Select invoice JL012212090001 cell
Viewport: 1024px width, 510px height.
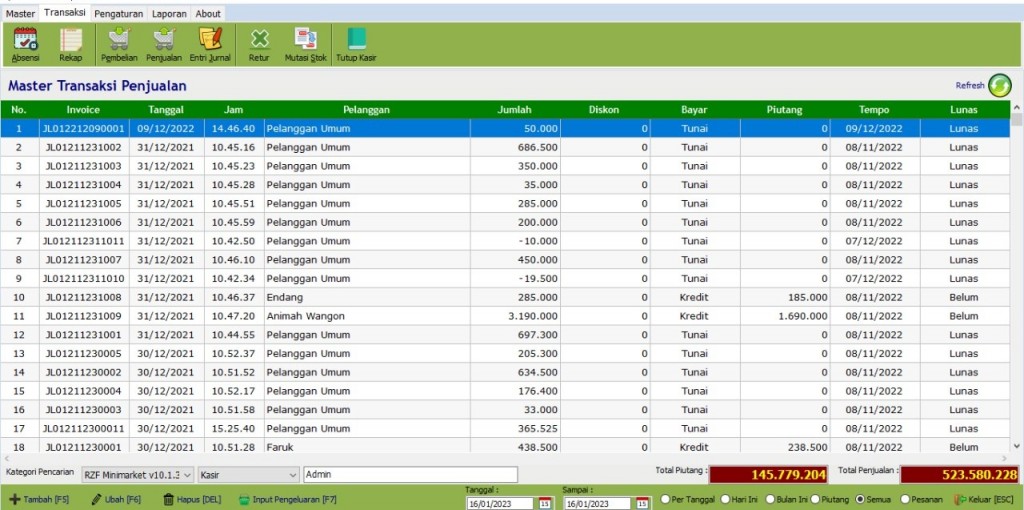pos(84,129)
